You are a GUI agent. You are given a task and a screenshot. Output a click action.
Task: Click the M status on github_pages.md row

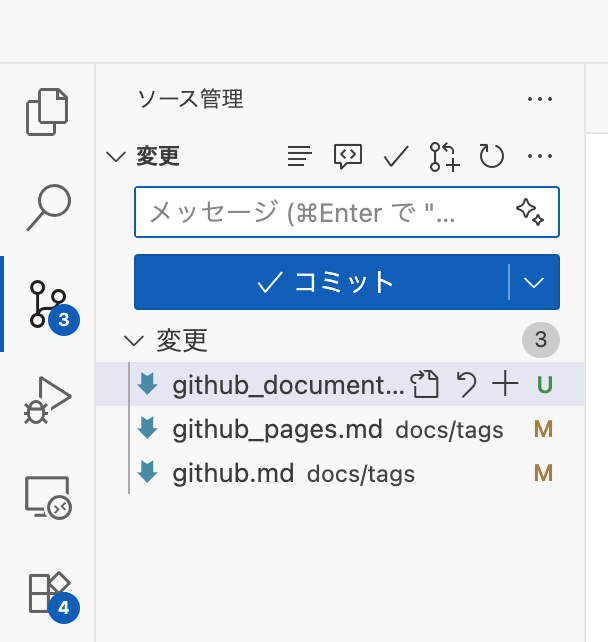pyautogui.click(x=543, y=429)
